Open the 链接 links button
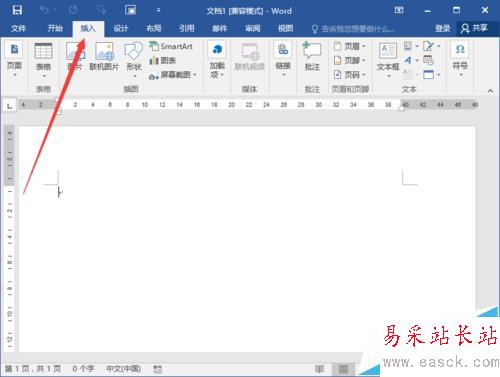This screenshot has height=377, width=500. coord(283,59)
